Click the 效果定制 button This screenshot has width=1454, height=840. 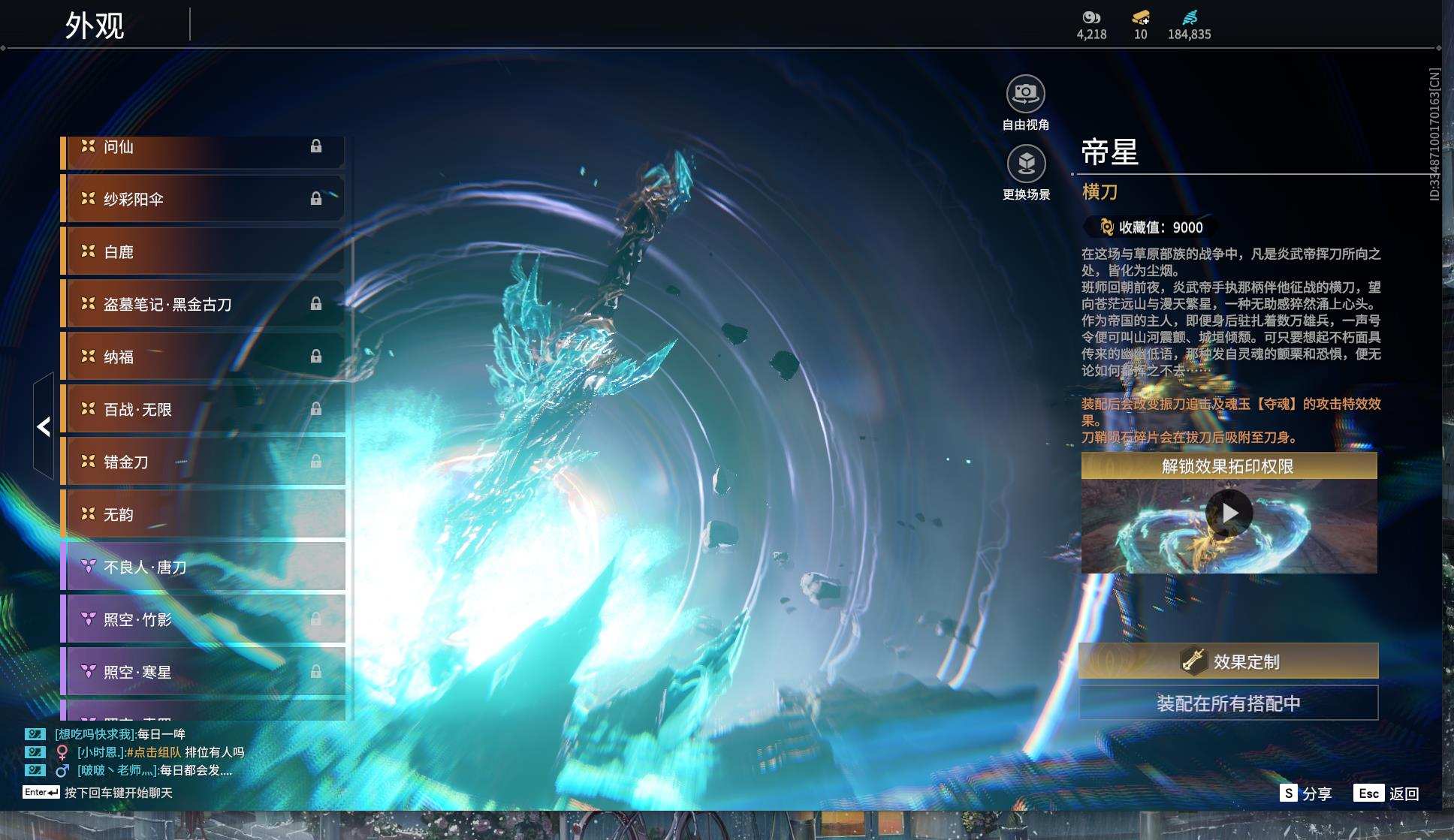1229,661
